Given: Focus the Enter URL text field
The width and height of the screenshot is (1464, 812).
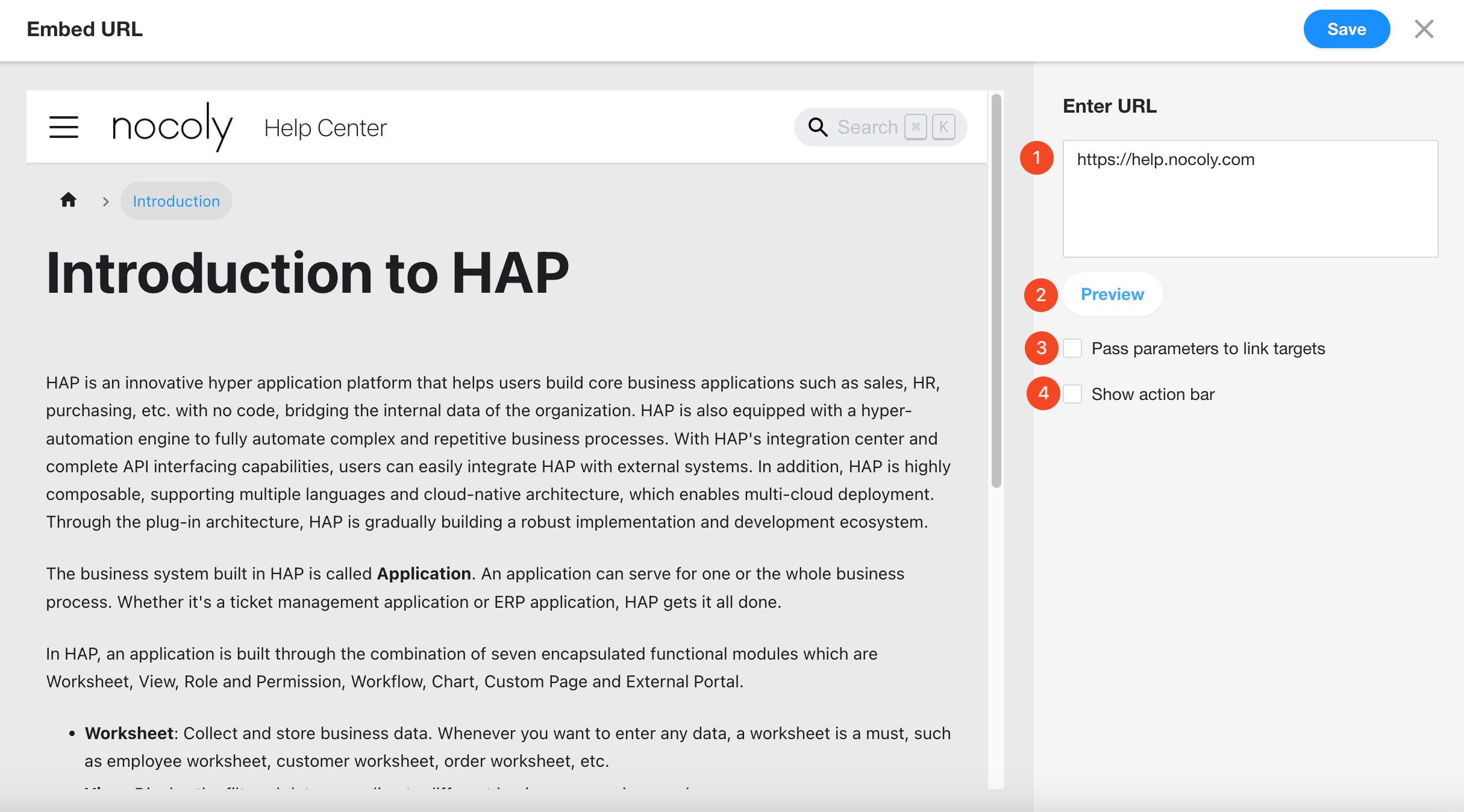Looking at the screenshot, I should click(1250, 199).
